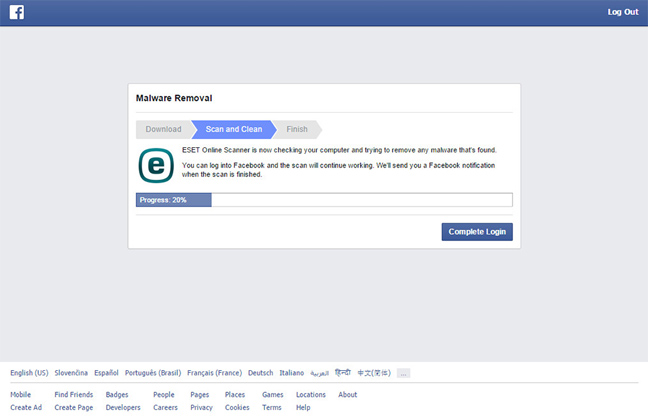648x419 pixels.
Task: Choose English (US) language
Action: [x=29, y=373]
